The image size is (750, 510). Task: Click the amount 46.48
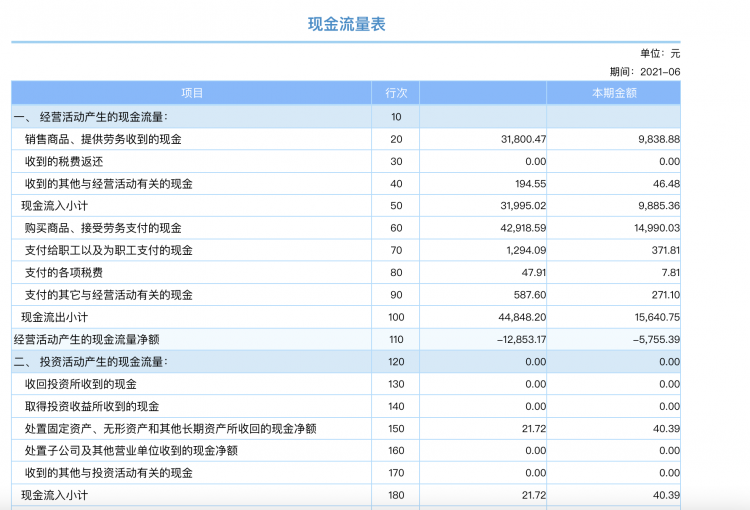click(x=666, y=184)
